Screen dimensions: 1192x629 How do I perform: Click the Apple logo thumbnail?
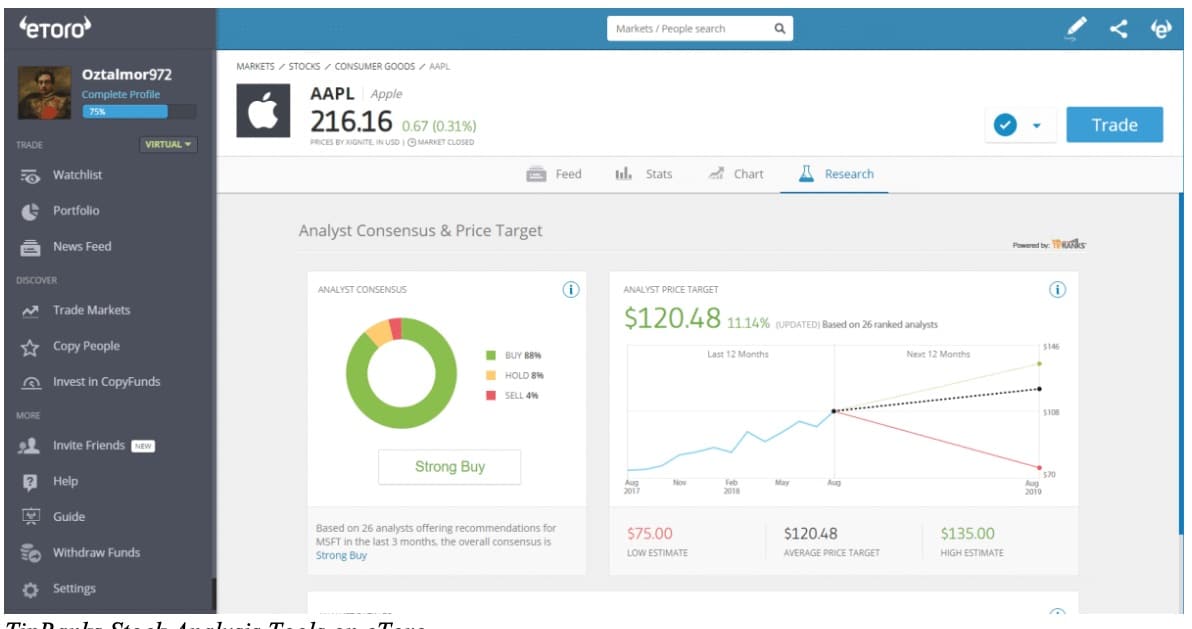click(263, 111)
